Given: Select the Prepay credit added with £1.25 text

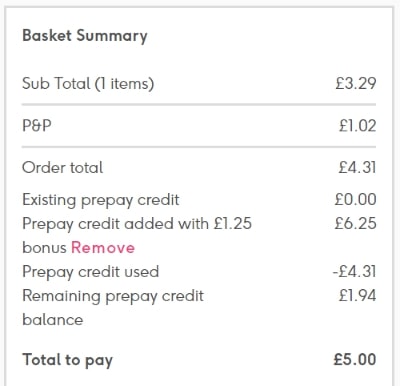Looking at the screenshot, I should 137,224.
